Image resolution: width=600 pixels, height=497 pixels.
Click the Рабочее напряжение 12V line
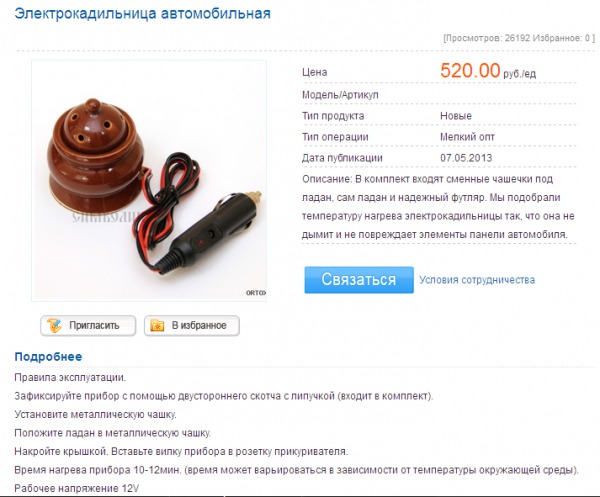click(x=77, y=489)
